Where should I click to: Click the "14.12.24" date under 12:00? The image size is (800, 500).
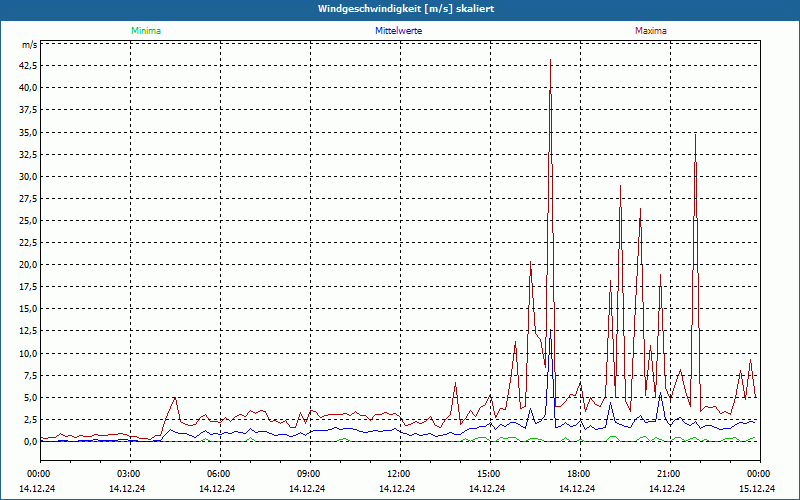pos(397,488)
